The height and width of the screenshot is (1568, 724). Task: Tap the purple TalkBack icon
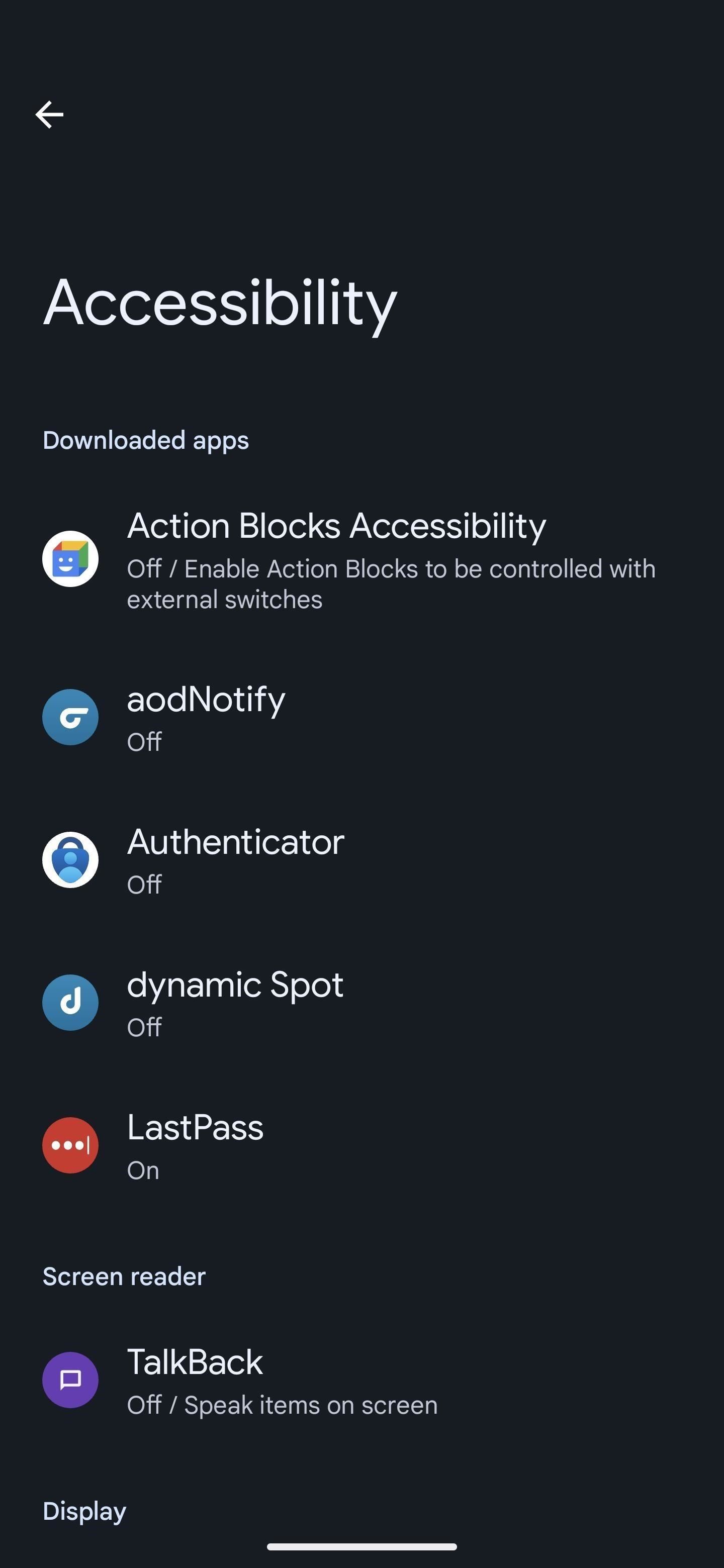70,1380
